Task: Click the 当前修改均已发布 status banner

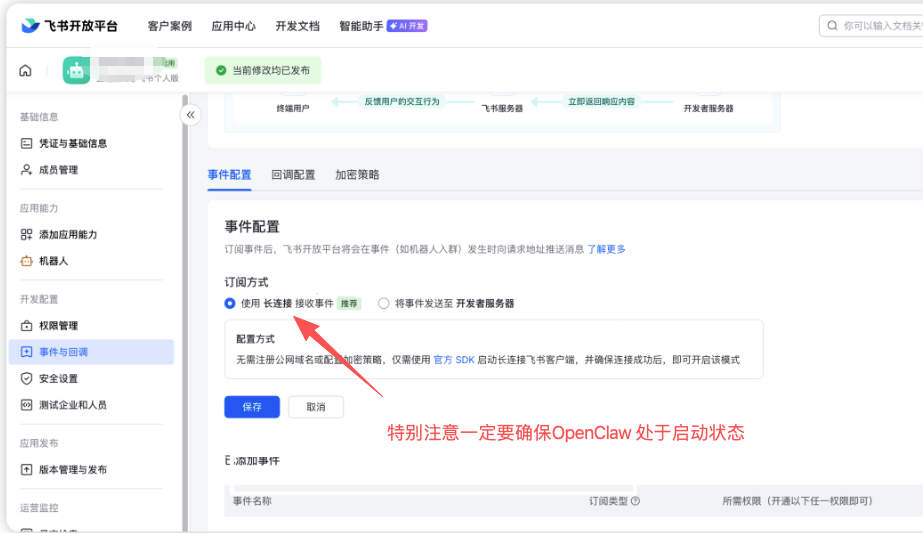Action: 263,71
